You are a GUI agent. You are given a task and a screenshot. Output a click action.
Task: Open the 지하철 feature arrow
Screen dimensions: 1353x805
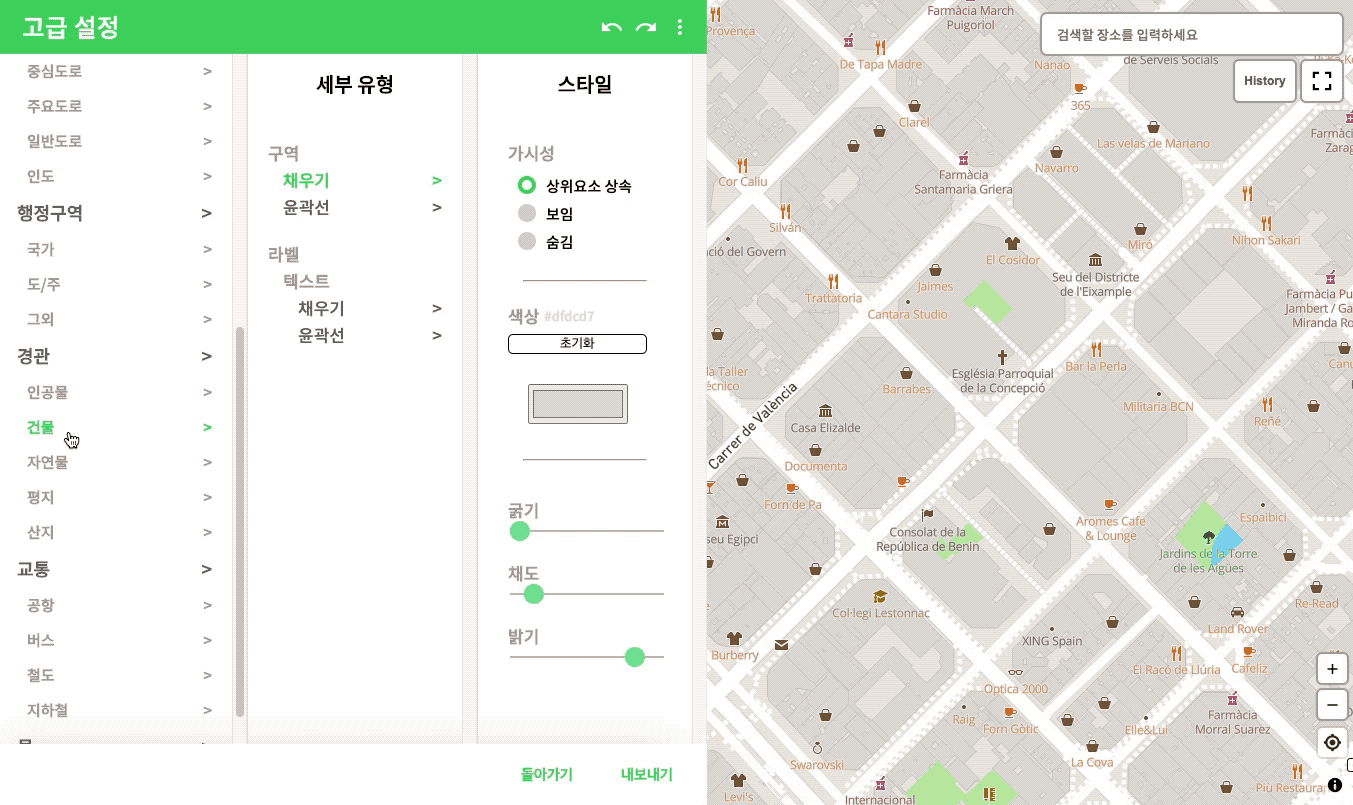pos(207,710)
